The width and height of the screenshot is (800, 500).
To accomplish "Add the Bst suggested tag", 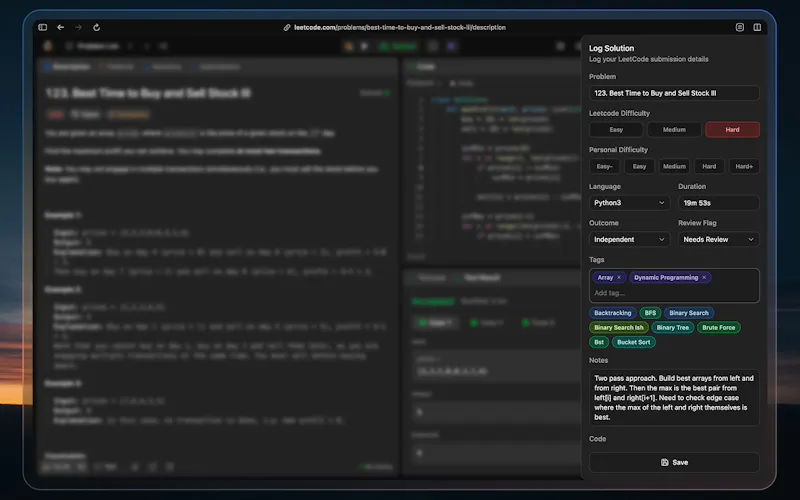I will tap(599, 342).
